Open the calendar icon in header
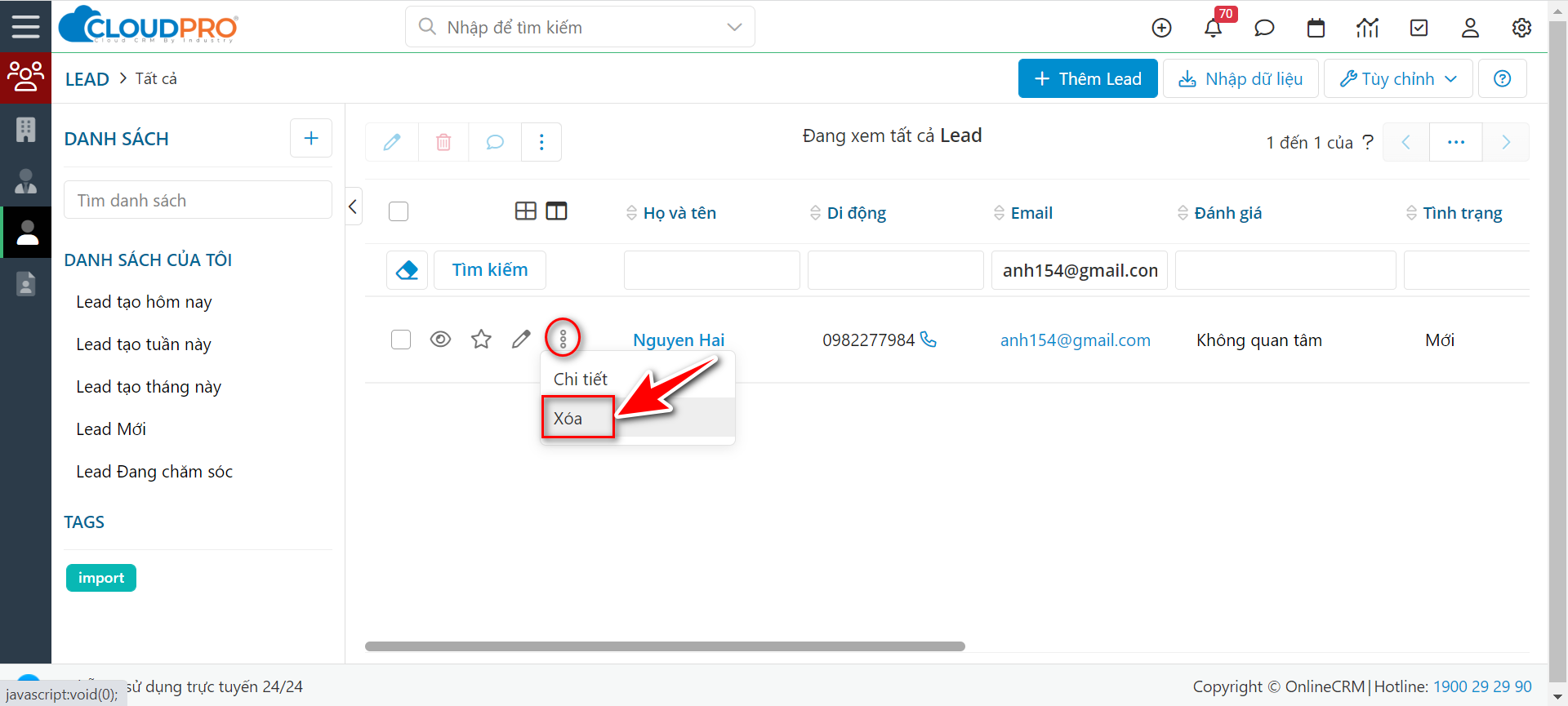 [x=1316, y=28]
